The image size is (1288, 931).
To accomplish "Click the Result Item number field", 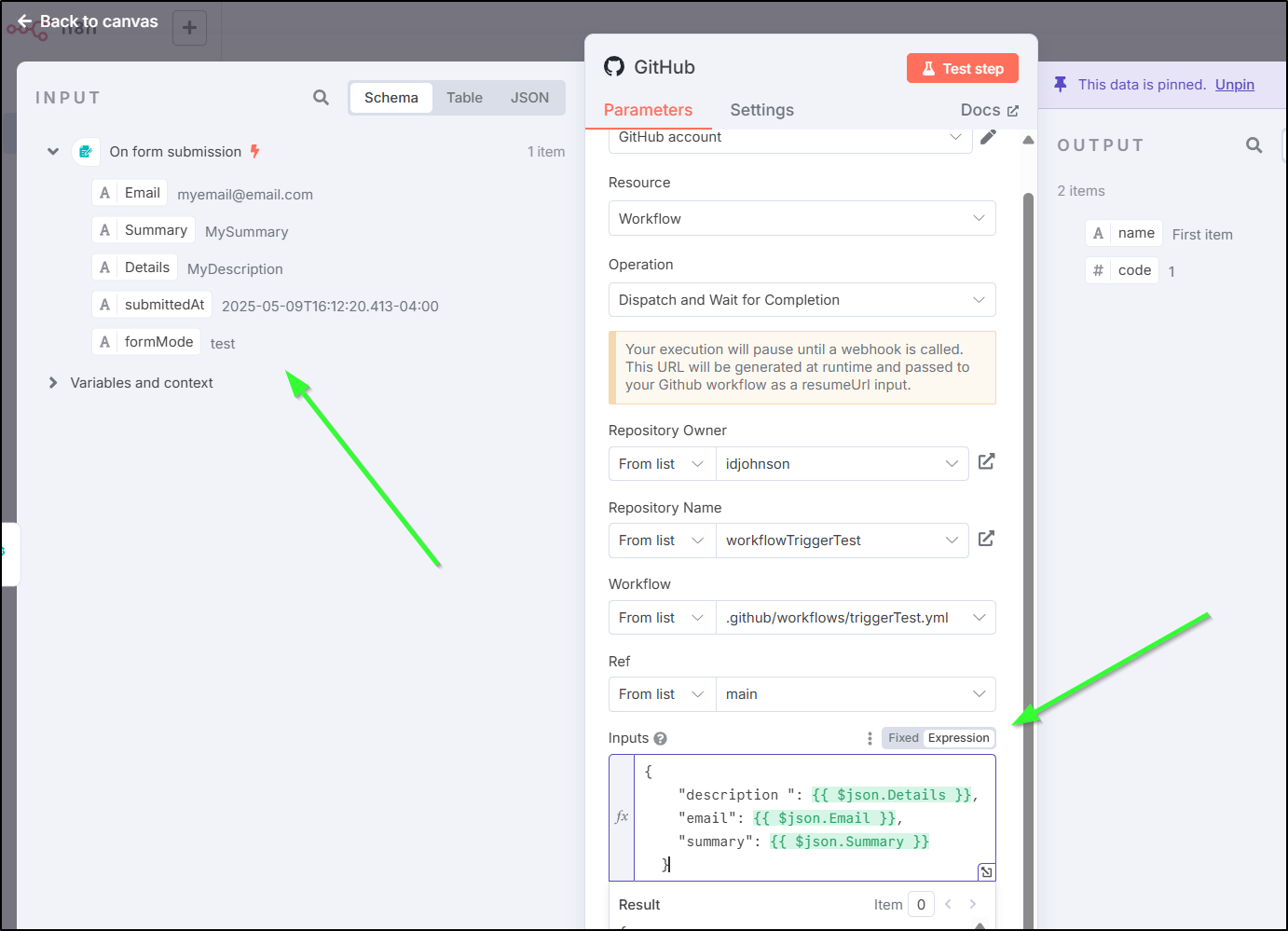I will coord(921,904).
